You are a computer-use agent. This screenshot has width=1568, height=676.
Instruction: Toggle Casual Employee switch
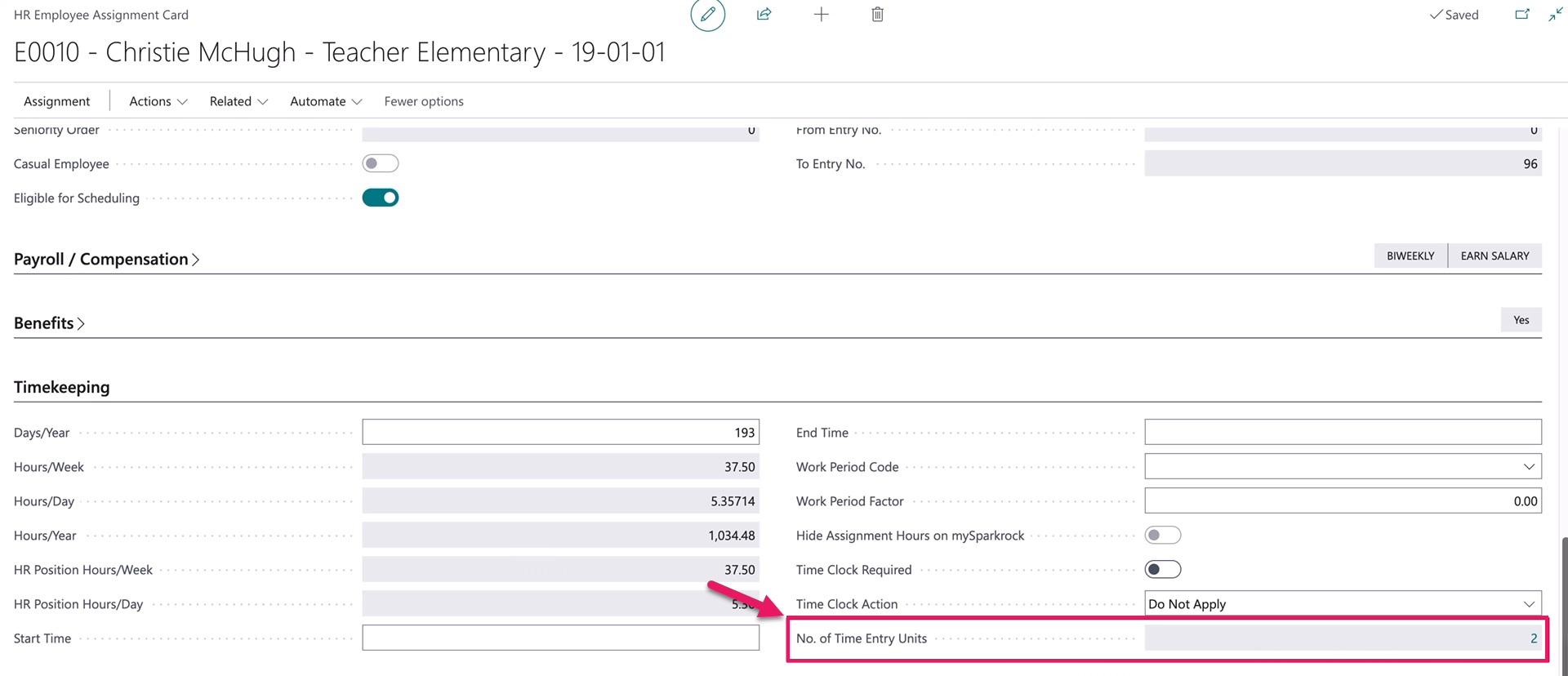pos(381,163)
